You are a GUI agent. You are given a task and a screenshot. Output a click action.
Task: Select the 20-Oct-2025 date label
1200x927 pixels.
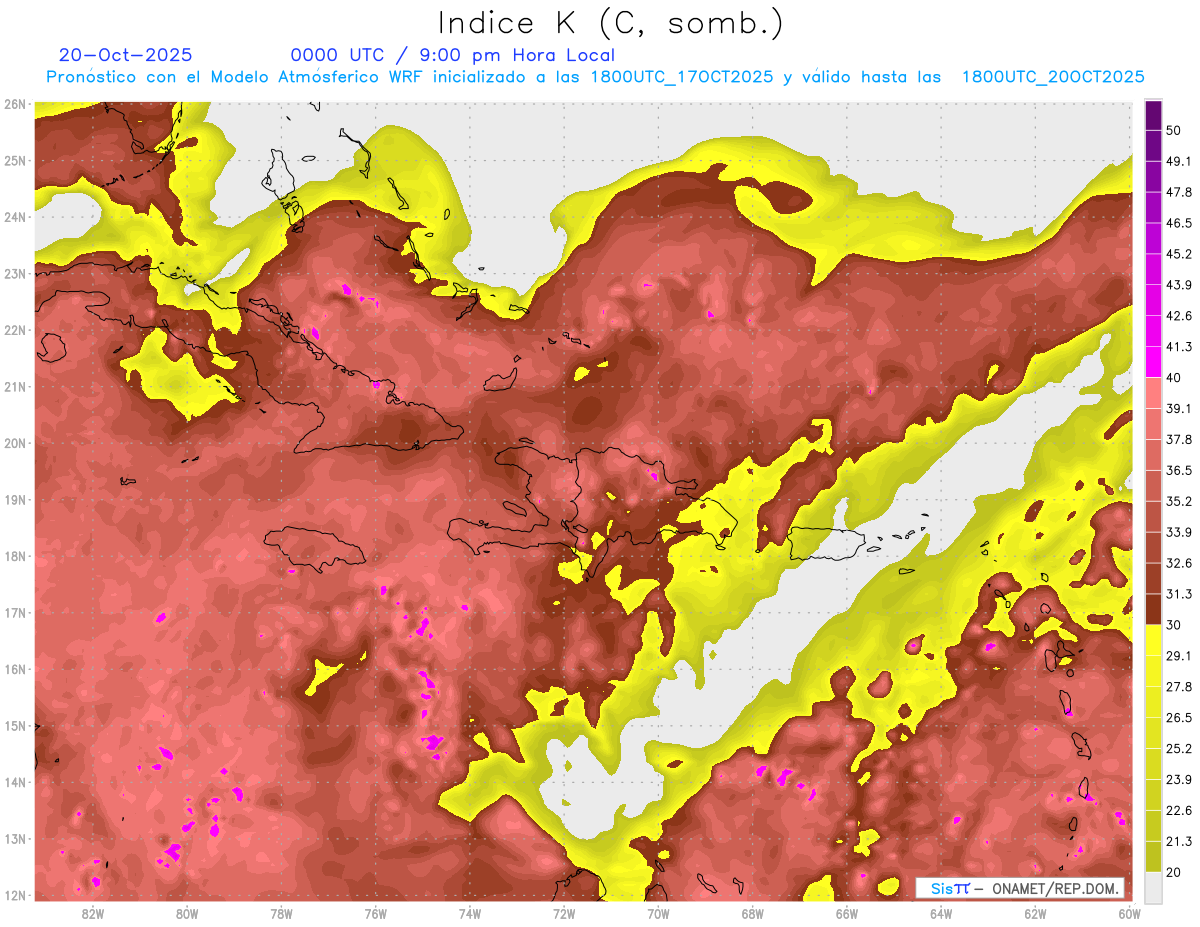(x=125, y=55)
